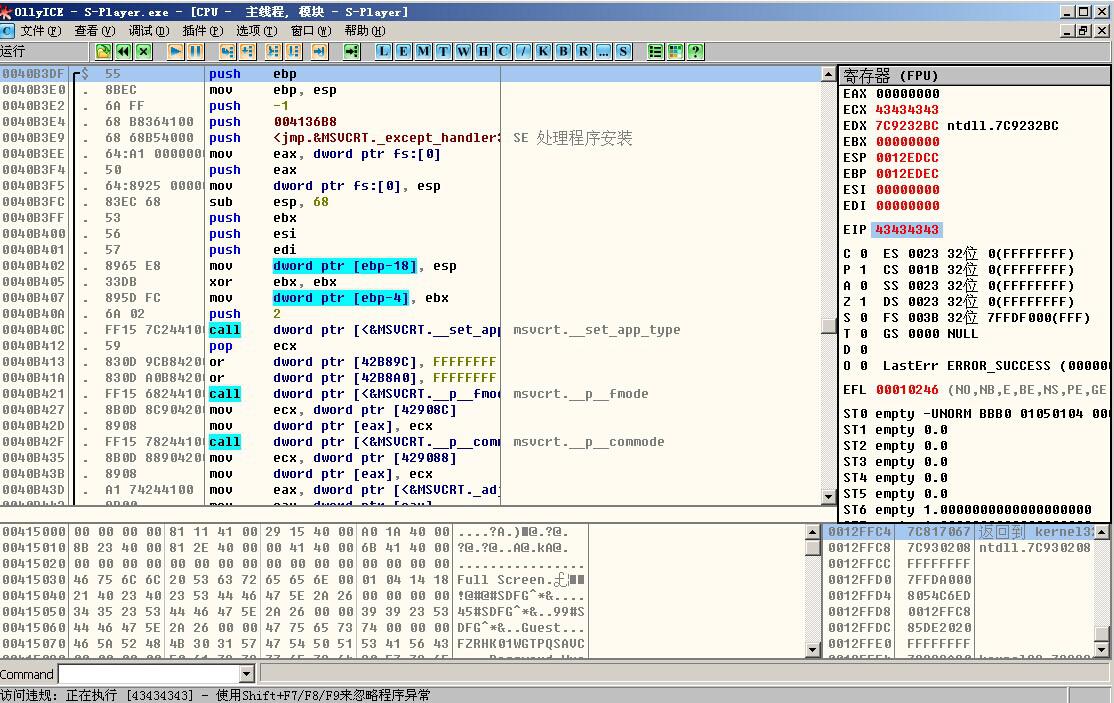
Task: Click the Trace over toolbar icon
Action: click(293, 51)
